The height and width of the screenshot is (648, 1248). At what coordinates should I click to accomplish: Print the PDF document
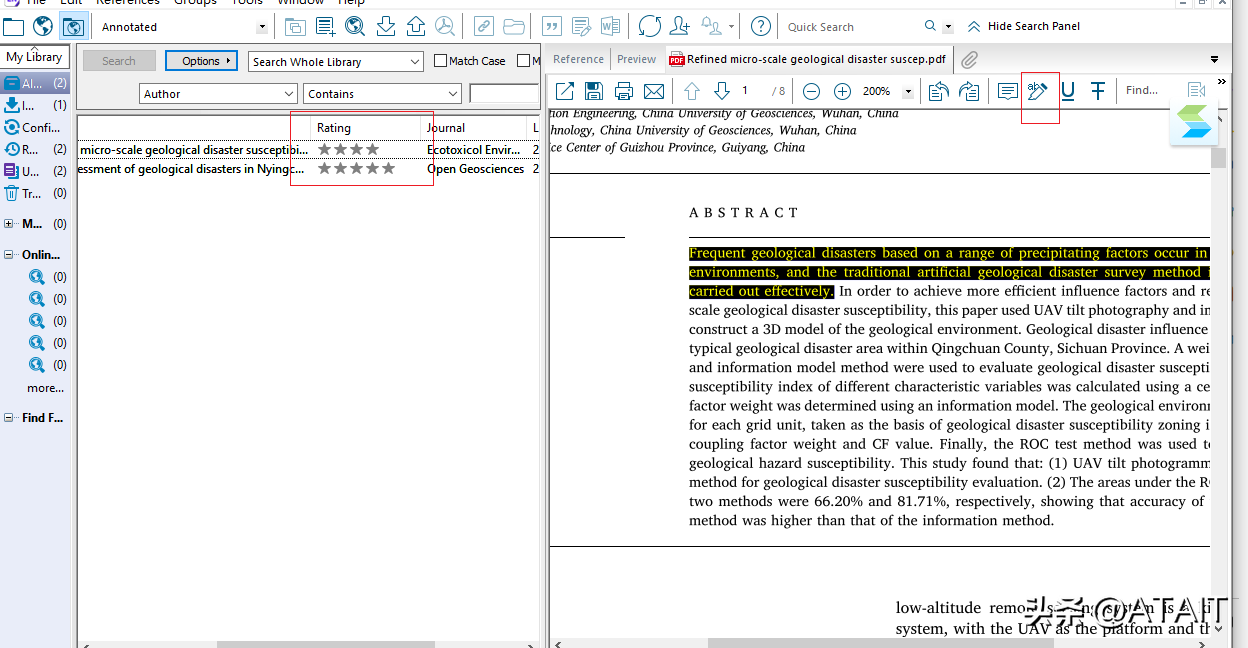click(624, 91)
